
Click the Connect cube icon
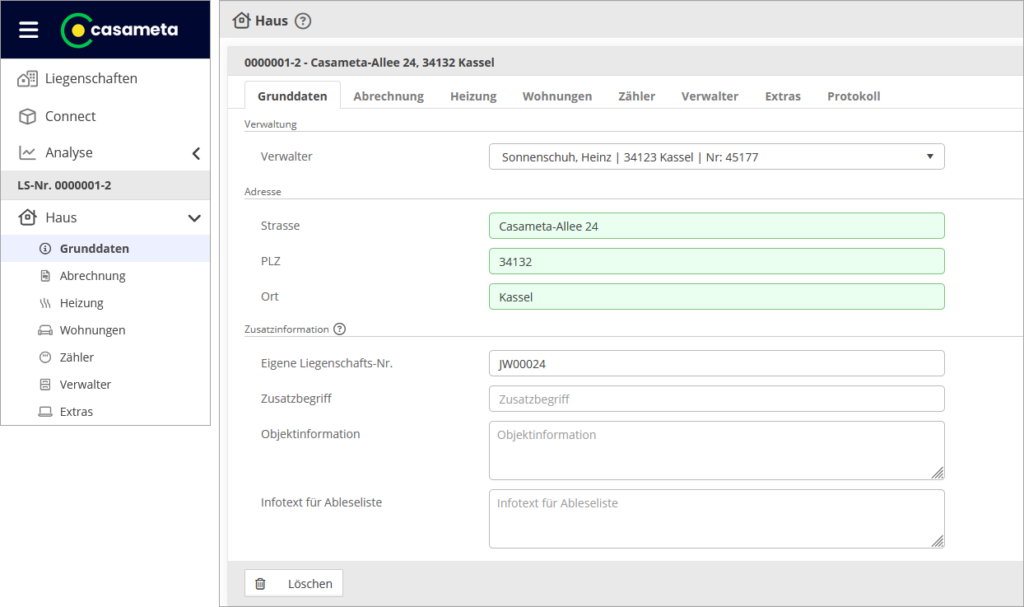click(x=28, y=116)
